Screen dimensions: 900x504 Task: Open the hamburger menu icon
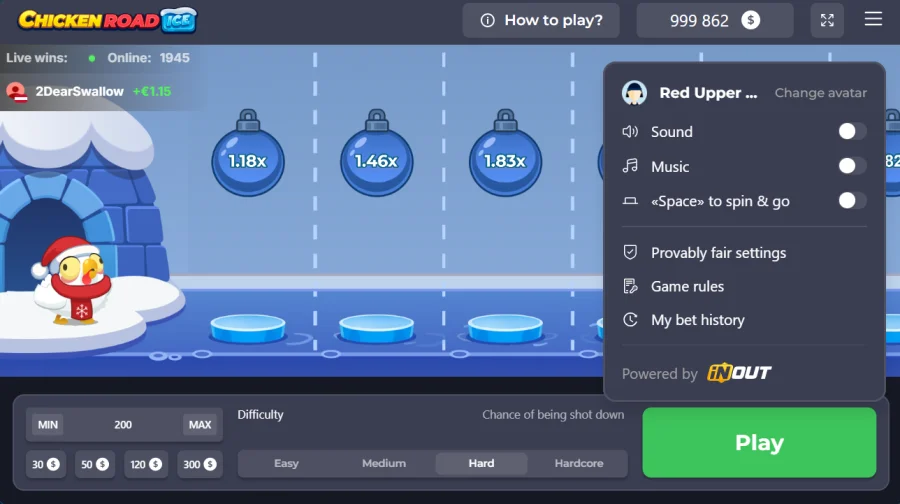click(873, 19)
